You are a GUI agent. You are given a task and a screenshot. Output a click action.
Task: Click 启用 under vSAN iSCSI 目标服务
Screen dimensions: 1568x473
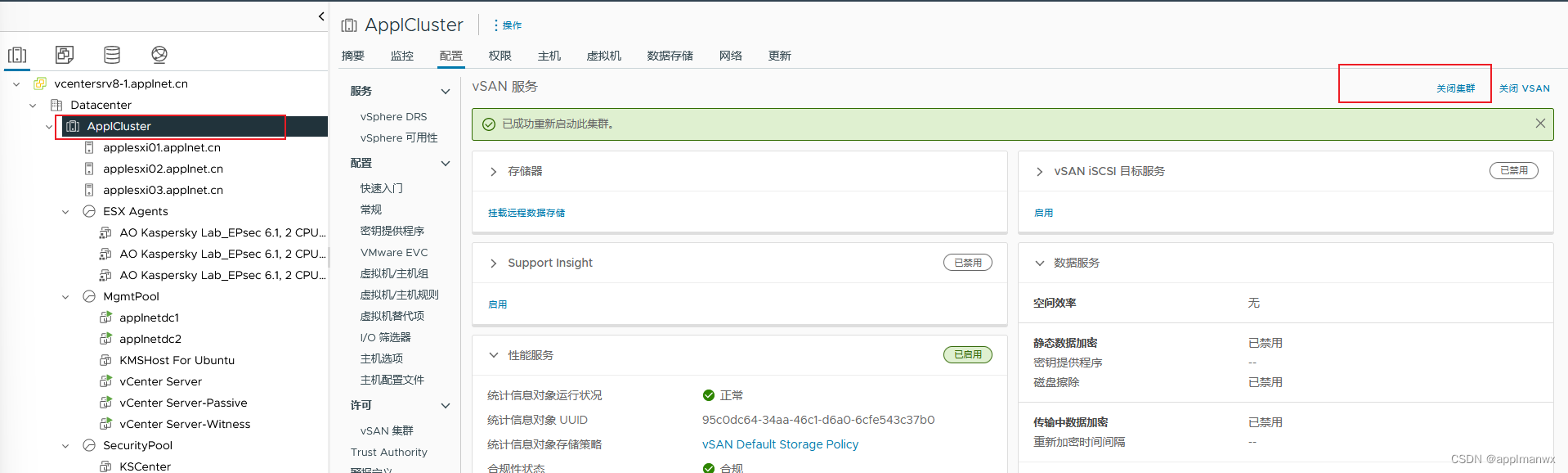(x=1044, y=213)
